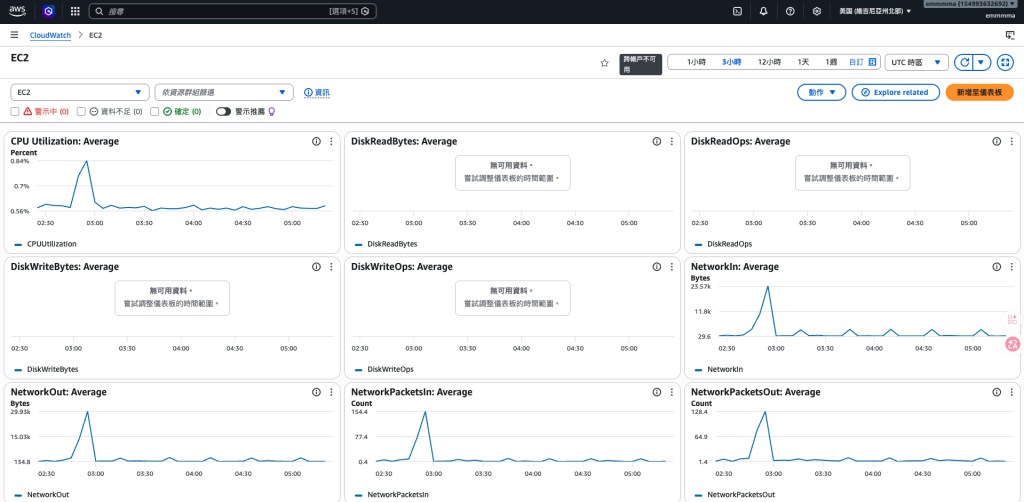
Task: Toggle NetworkIn legend series
Action: pos(719,369)
